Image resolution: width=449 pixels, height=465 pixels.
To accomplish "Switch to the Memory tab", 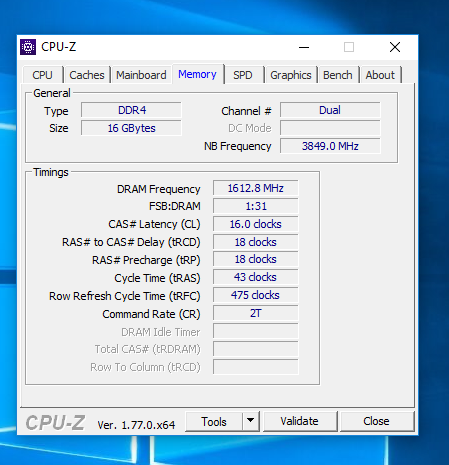I will [x=197, y=74].
